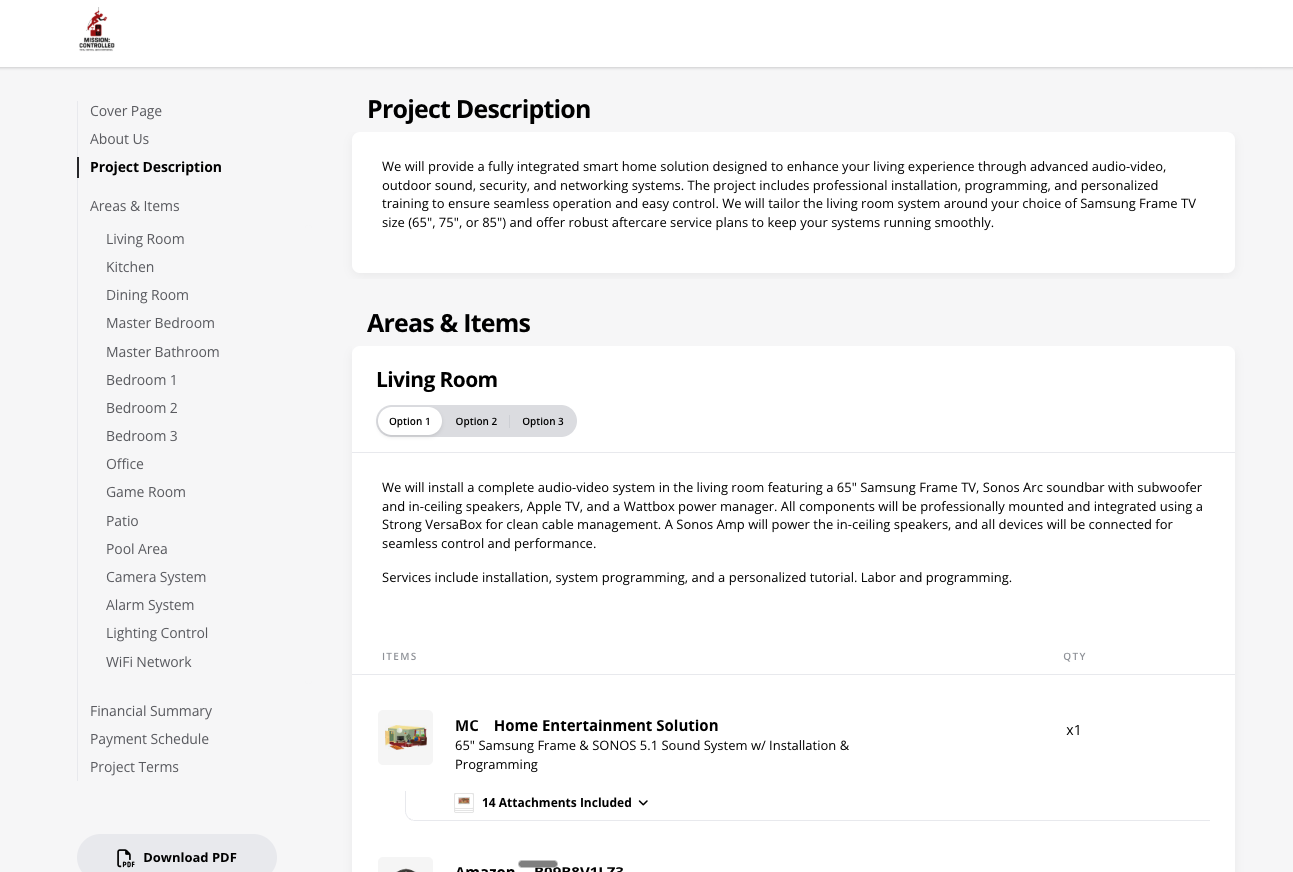Switch to Option 2 for Living Room

[x=476, y=421]
